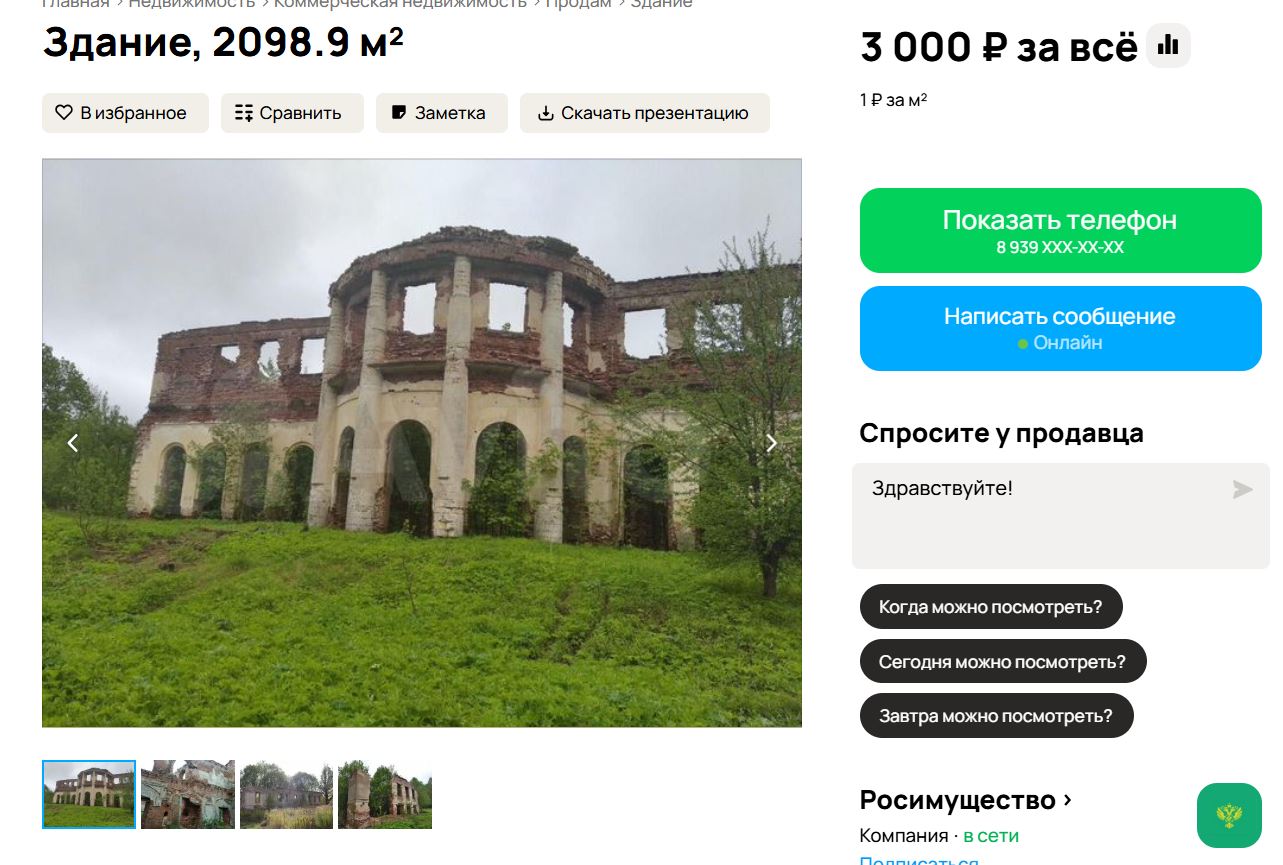Choose 'Когда можно посмотреть?' quick question
The height and width of the screenshot is (865, 1283).
[x=991, y=607]
